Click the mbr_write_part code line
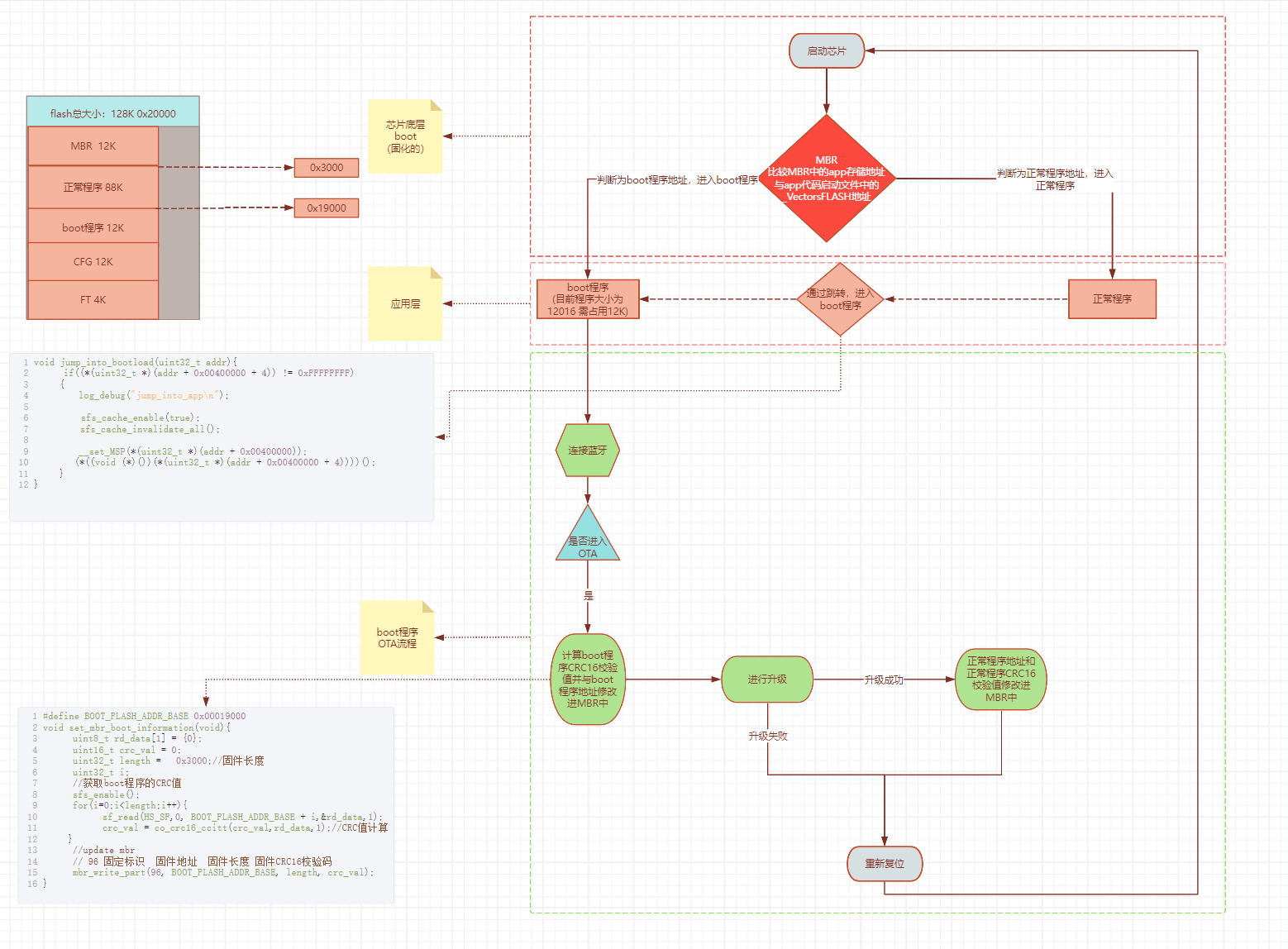The width and height of the screenshot is (1288, 949). [x=222, y=873]
